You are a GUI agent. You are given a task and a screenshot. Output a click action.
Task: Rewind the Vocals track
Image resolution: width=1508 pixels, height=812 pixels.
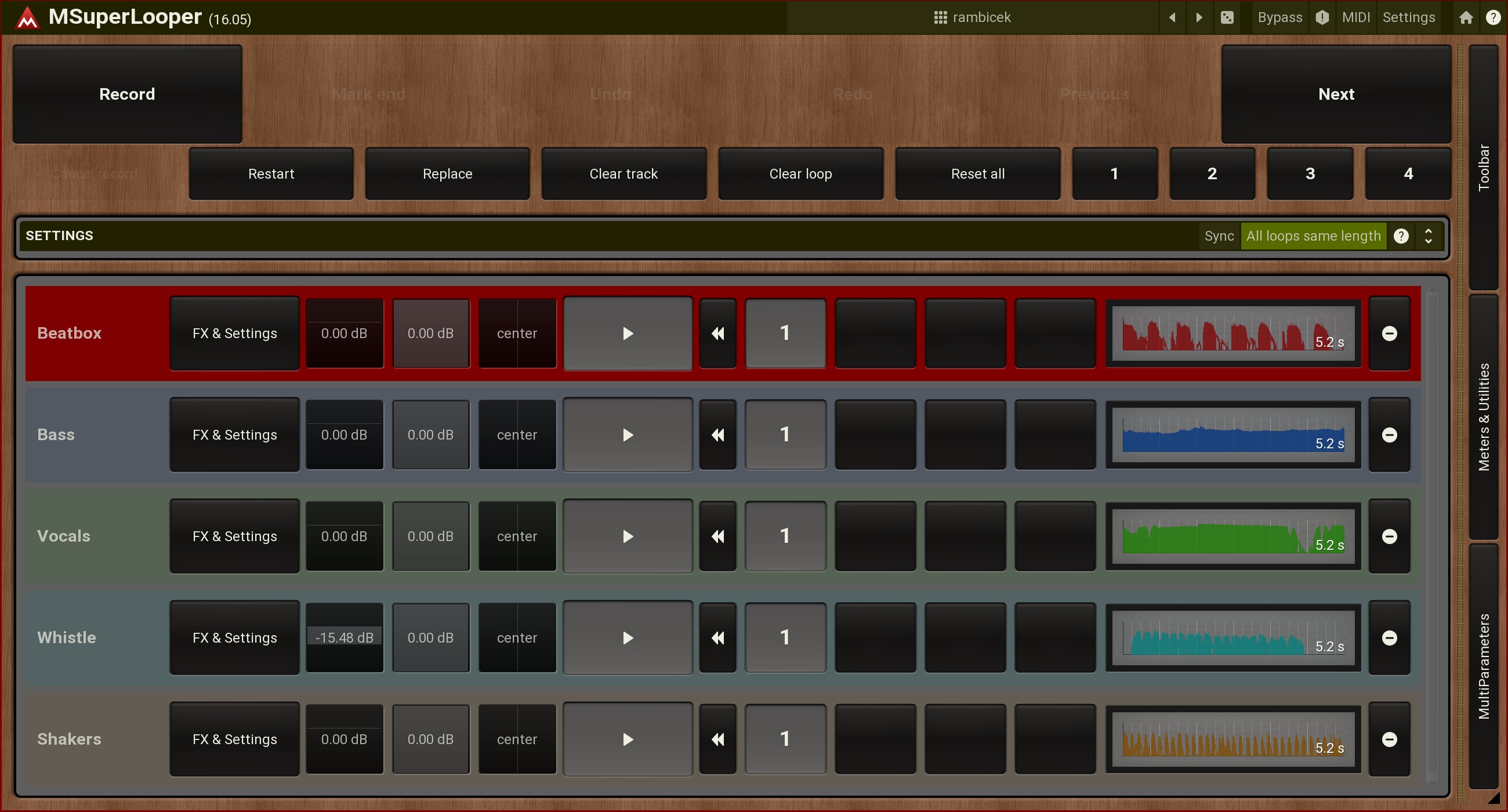717,536
